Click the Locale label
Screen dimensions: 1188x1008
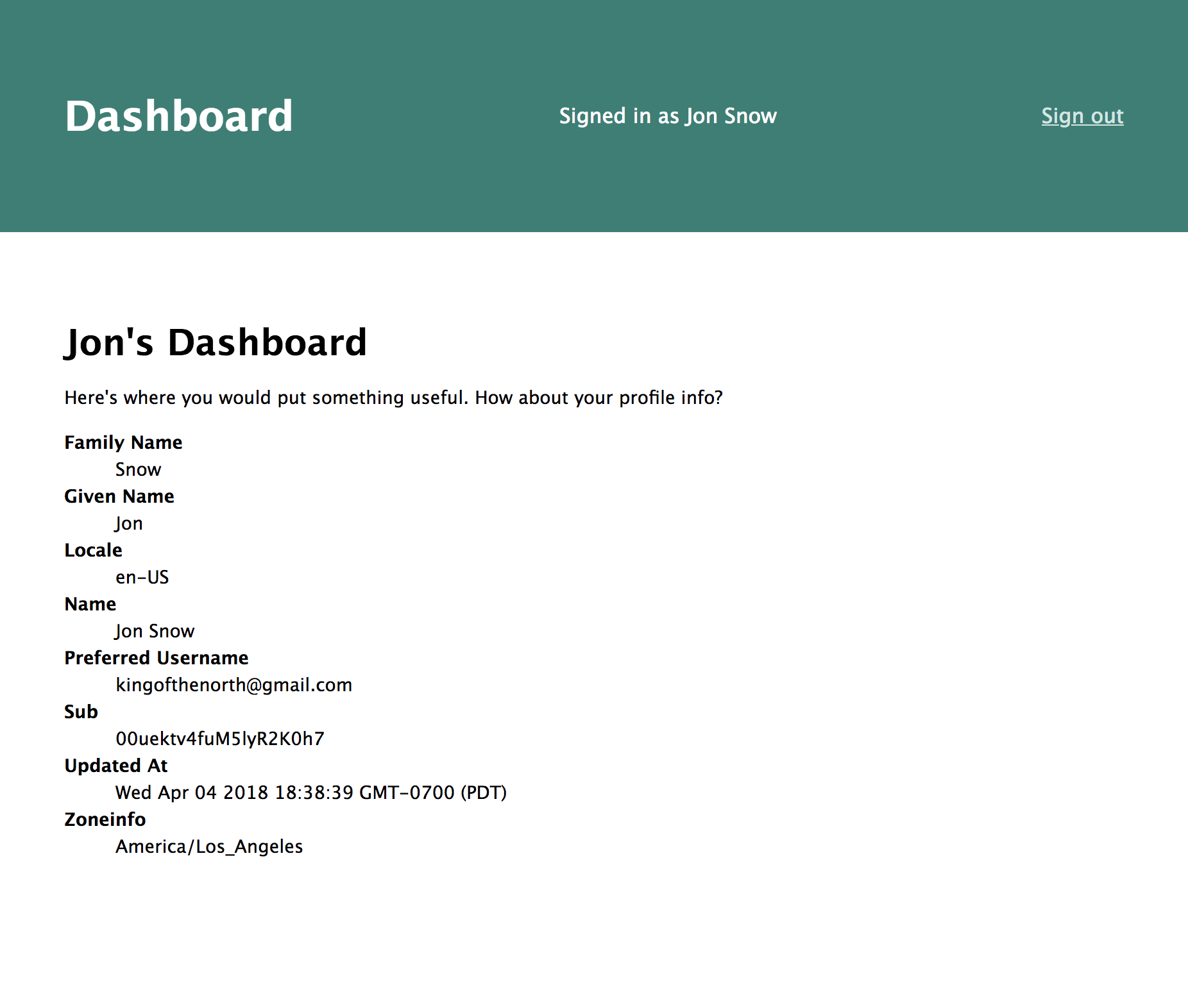click(x=93, y=550)
